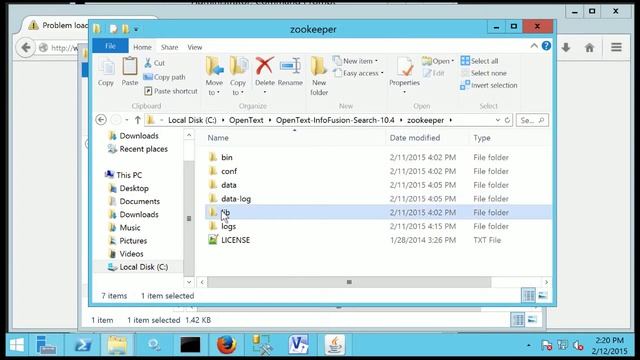Click OpenText in the address path
This screenshot has width=640, height=360.
(246, 120)
